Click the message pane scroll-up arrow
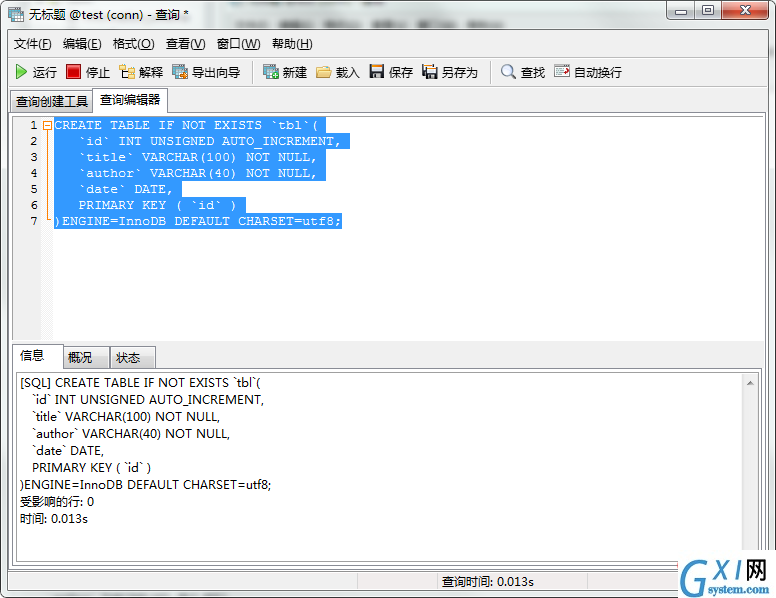This screenshot has height=598, width=776. (x=750, y=383)
